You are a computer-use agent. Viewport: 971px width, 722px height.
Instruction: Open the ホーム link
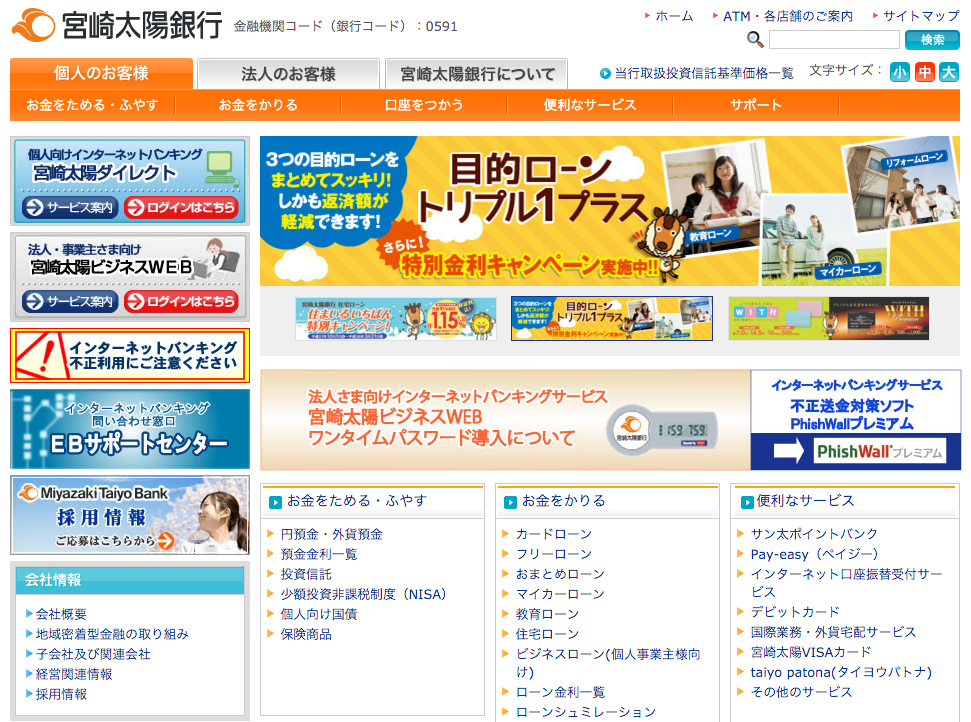[x=674, y=16]
